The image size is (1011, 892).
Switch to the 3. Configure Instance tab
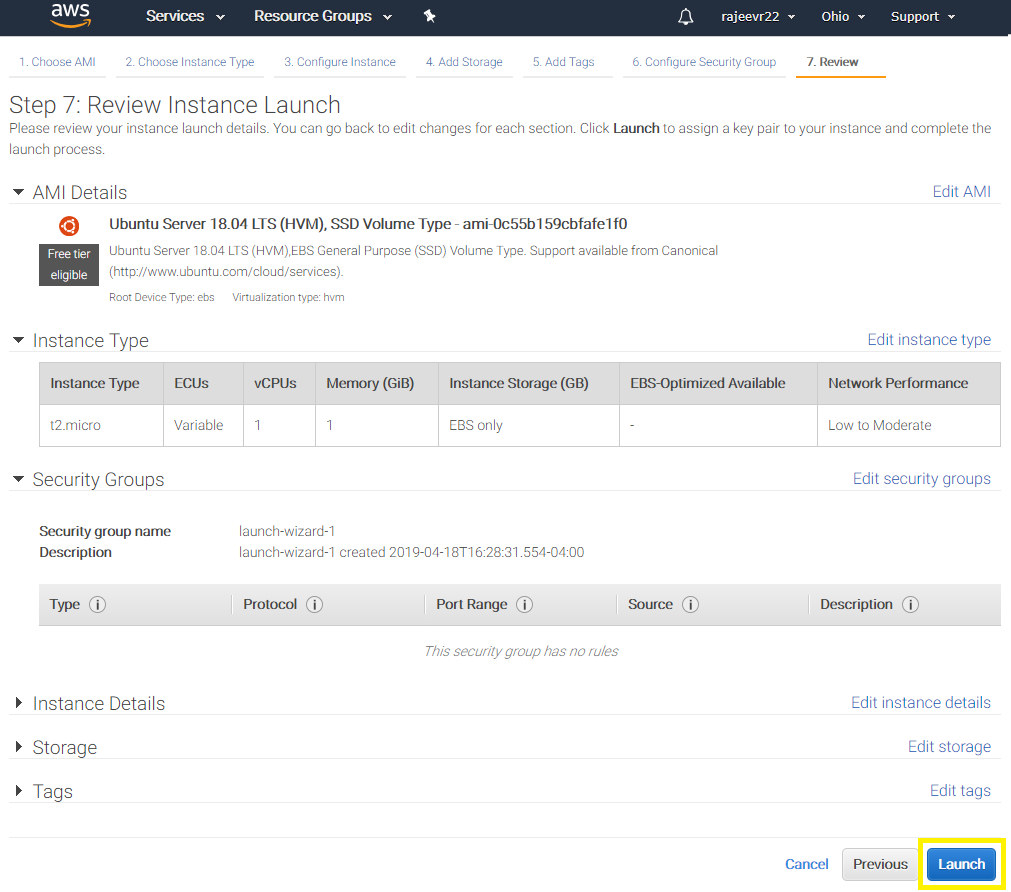pos(339,61)
